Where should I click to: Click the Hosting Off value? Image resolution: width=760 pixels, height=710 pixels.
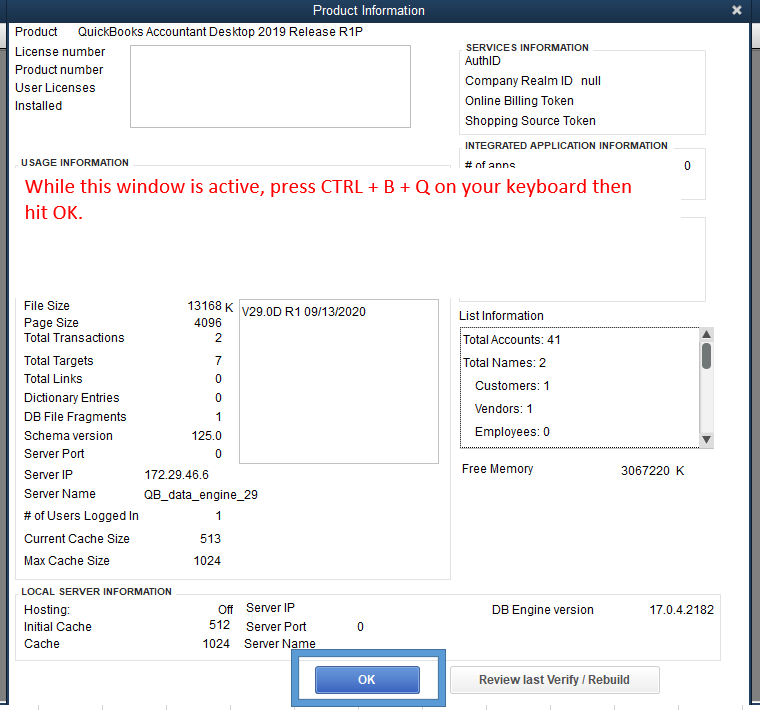point(225,610)
